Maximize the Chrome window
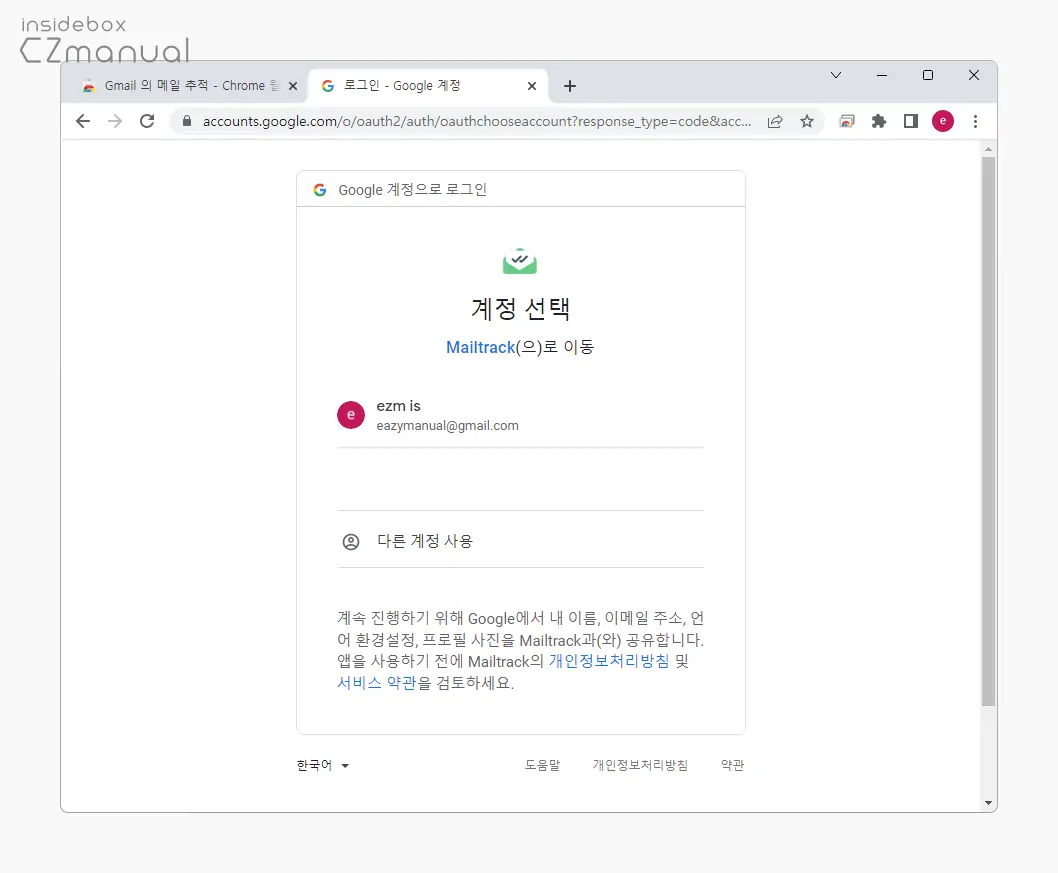The width and height of the screenshot is (1058, 873). (x=928, y=75)
